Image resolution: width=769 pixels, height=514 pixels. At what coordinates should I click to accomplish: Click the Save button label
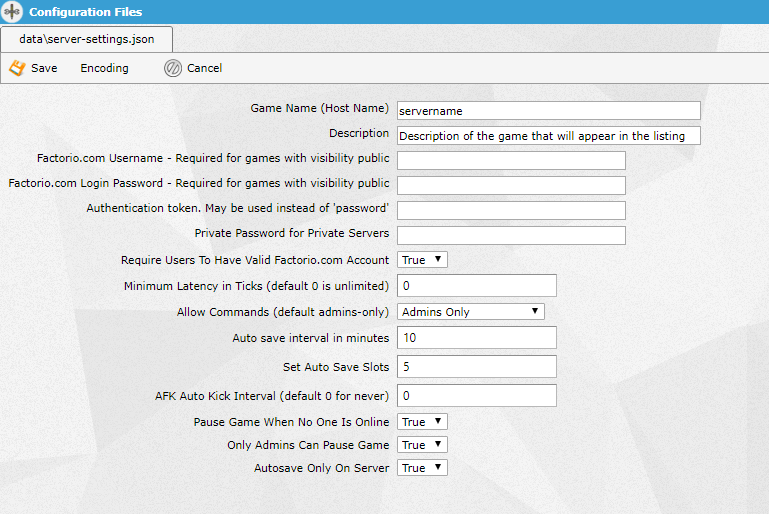click(44, 68)
